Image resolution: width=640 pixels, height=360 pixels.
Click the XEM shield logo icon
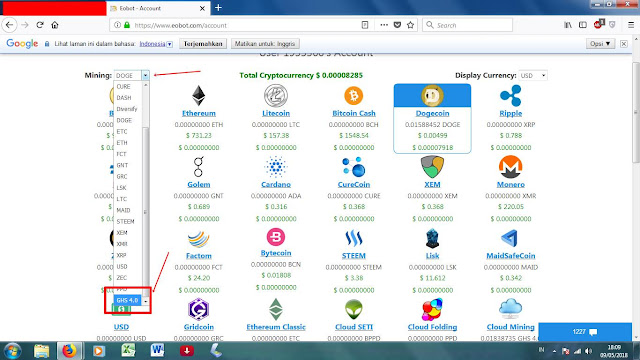[432, 167]
